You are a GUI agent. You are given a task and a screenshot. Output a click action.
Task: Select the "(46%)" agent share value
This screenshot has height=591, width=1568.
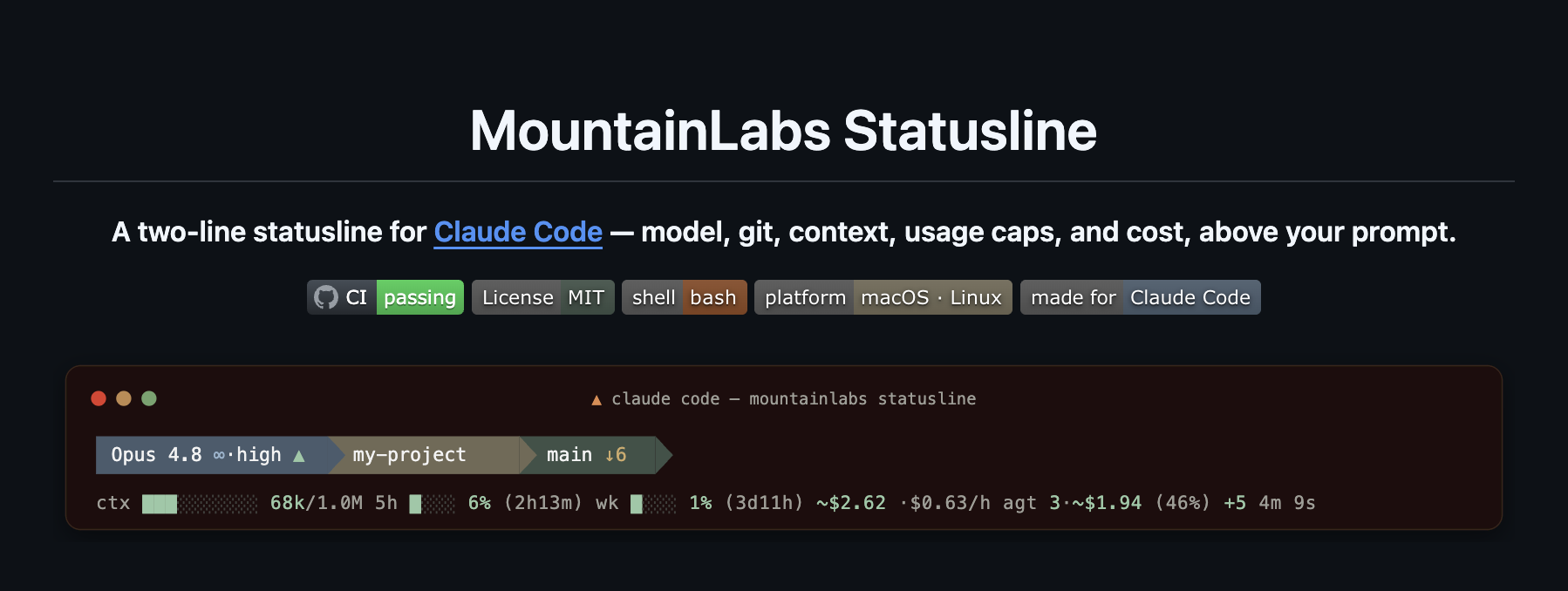pyautogui.click(x=1183, y=503)
